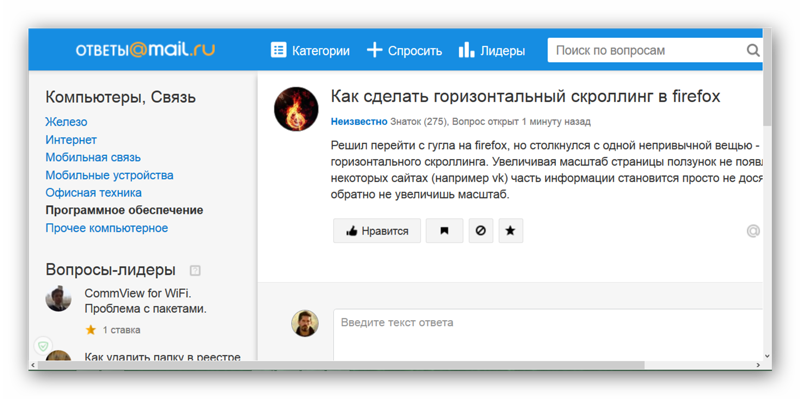Click the plus icon beside Спросить

click(374, 50)
